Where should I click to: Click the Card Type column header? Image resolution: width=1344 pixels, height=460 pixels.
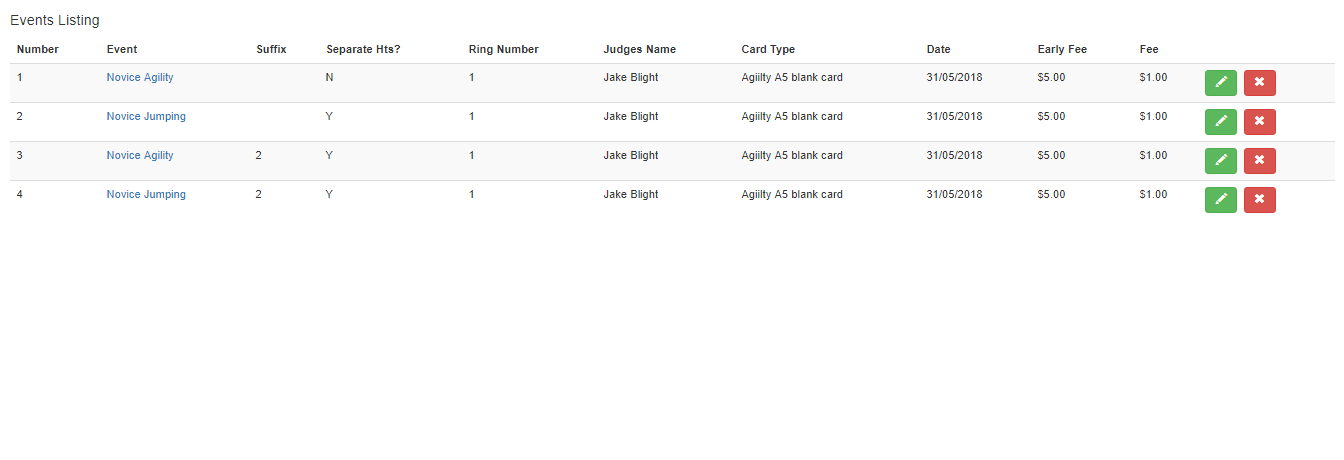[x=768, y=49]
